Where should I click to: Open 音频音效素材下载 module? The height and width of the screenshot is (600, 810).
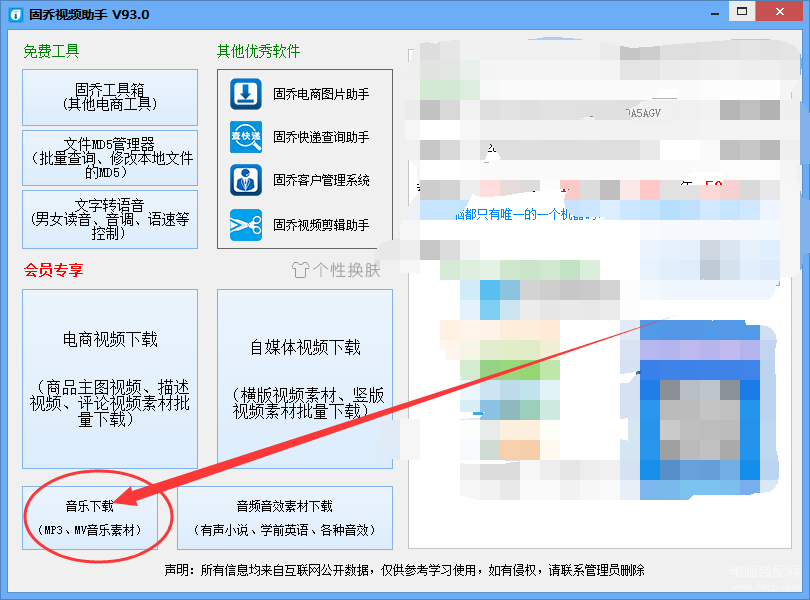(x=285, y=518)
